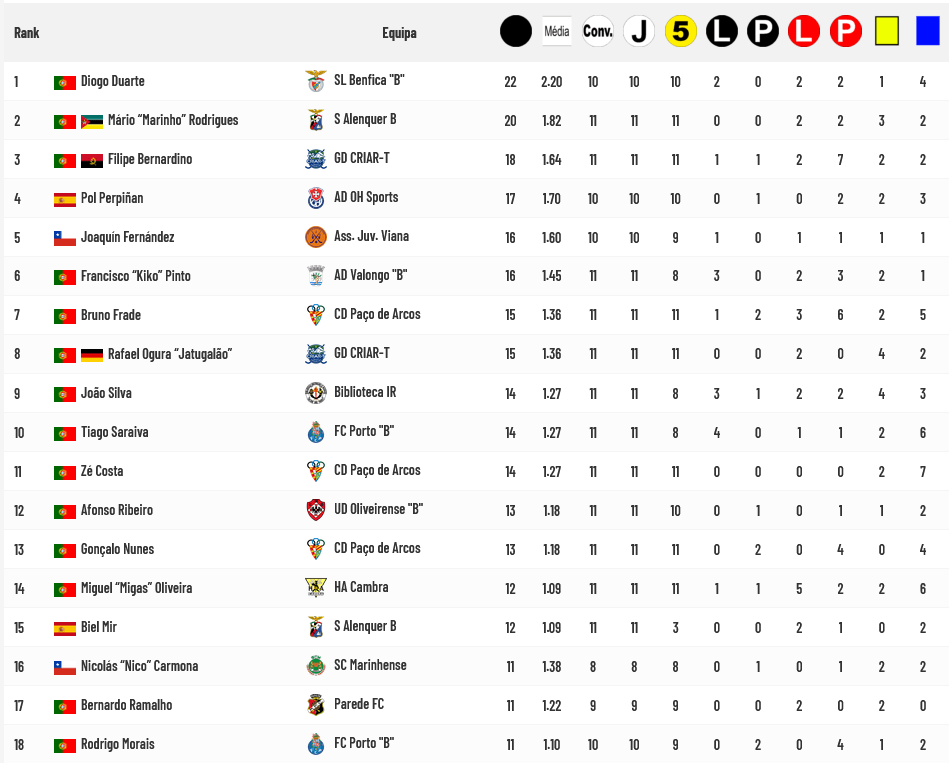The width and height of the screenshot is (949, 763).
Task: Click the 'Equipa' column header
Action: [399, 33]
